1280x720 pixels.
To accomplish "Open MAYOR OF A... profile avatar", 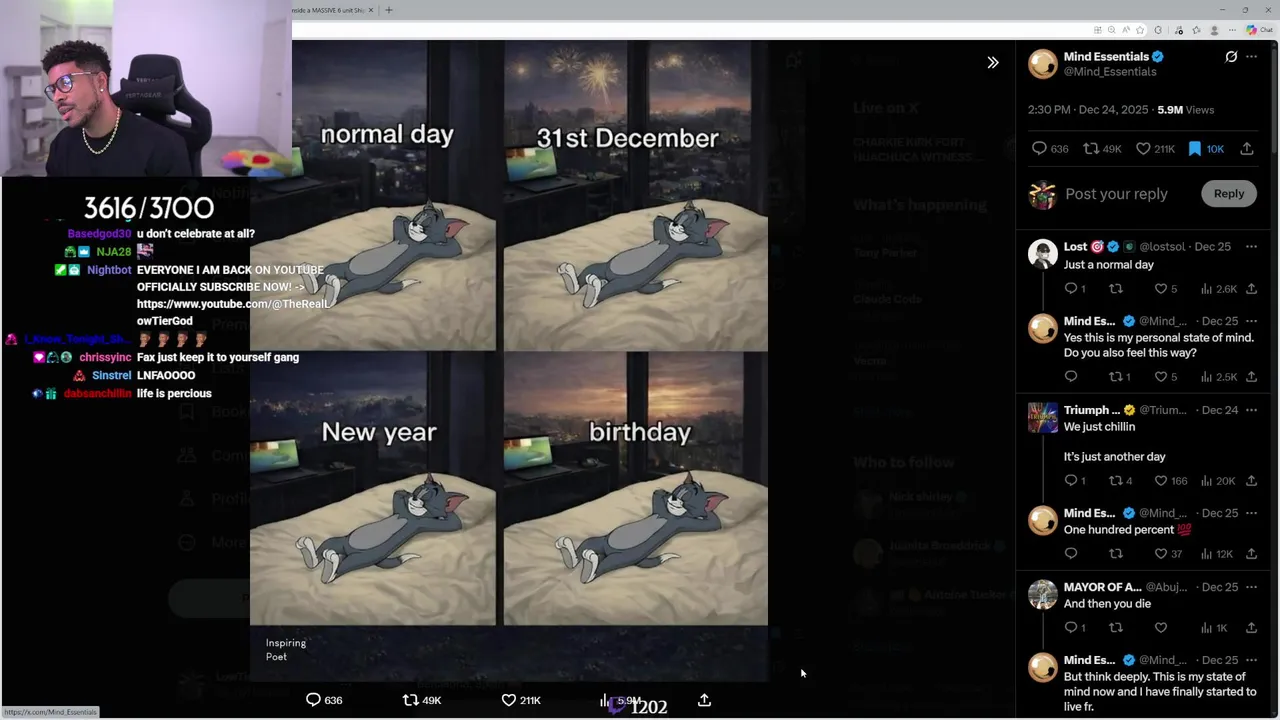I will (x=1043, y=595).
